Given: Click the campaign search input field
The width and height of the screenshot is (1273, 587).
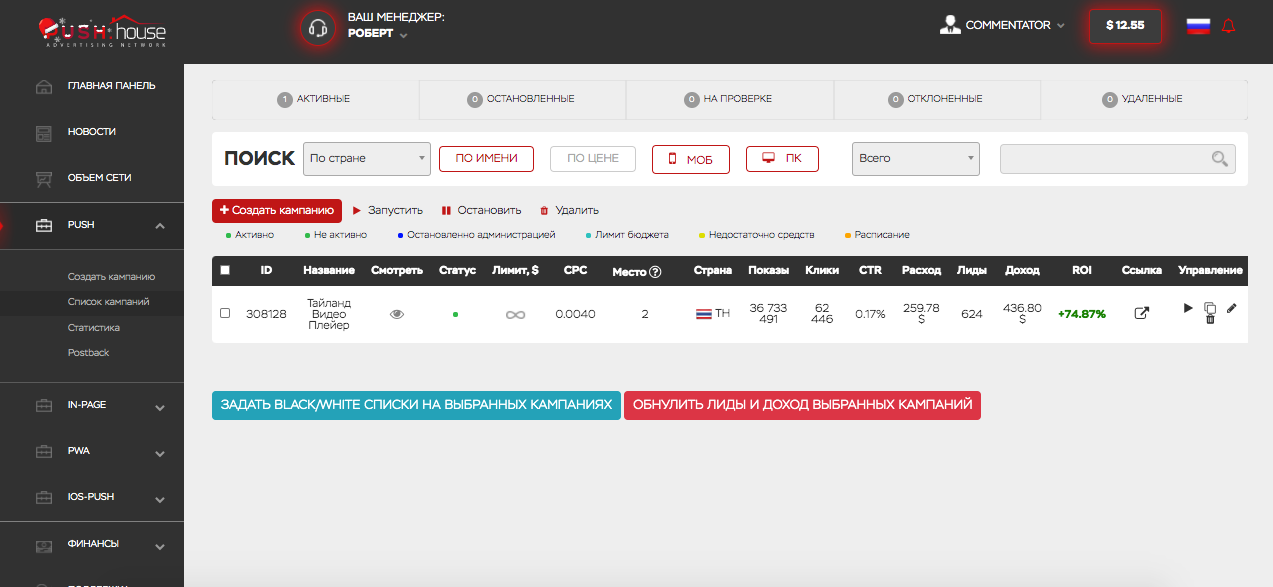Looking at the screenshot, I should tap(1105, 158).
